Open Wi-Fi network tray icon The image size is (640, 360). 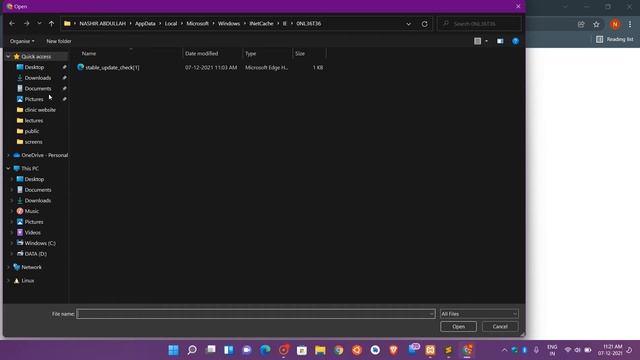pyautogui.click(x=568, y=350)
